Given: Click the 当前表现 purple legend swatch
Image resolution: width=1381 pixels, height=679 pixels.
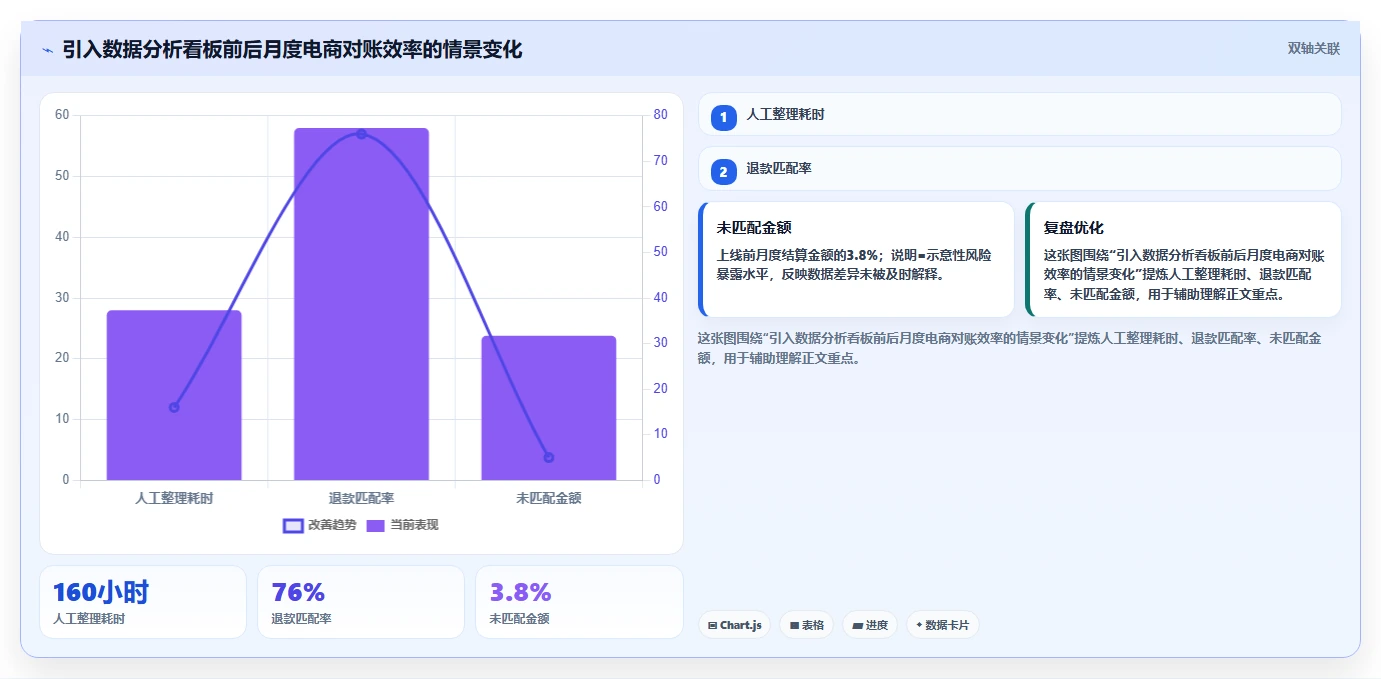Looking at the screenshot, I should coord(375,526).
